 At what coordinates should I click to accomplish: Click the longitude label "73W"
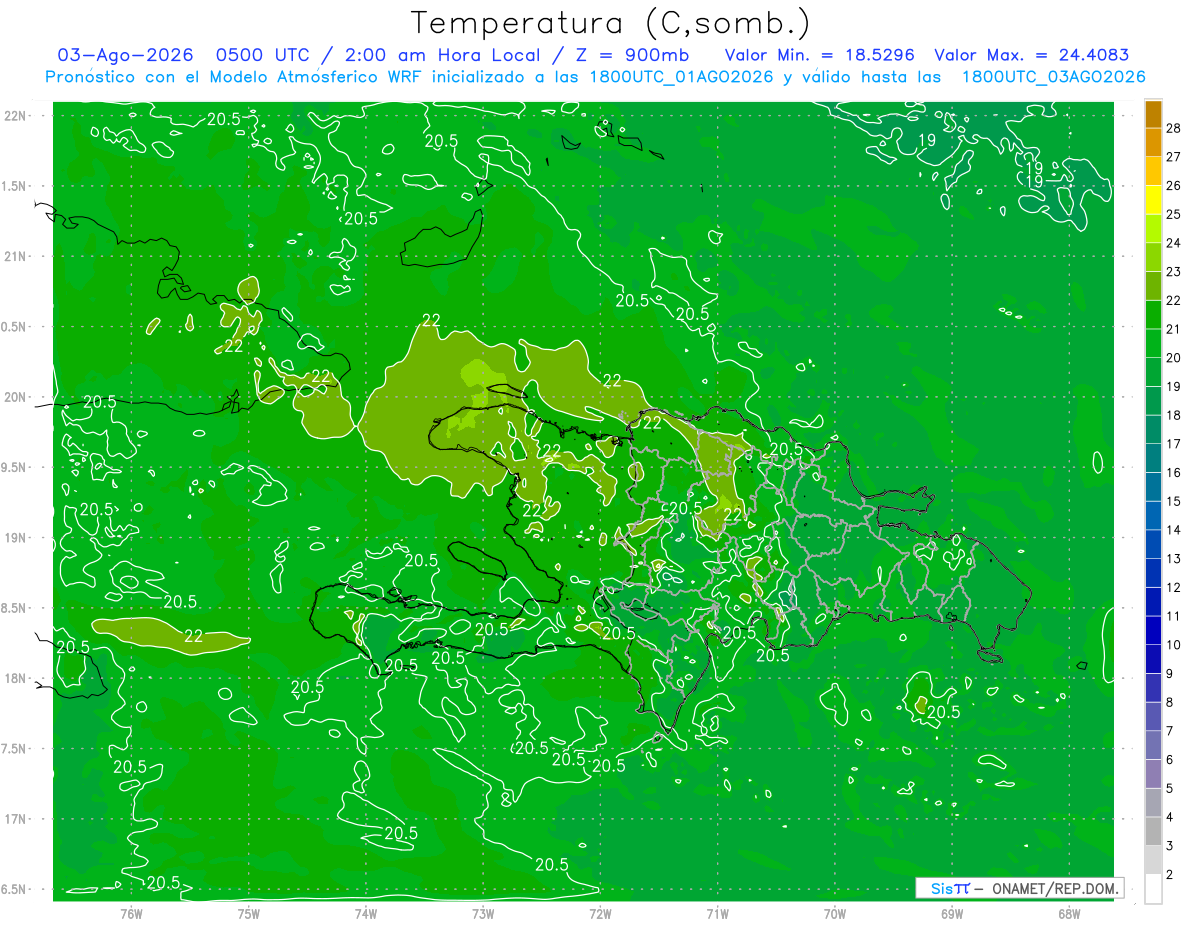point(483,913)
